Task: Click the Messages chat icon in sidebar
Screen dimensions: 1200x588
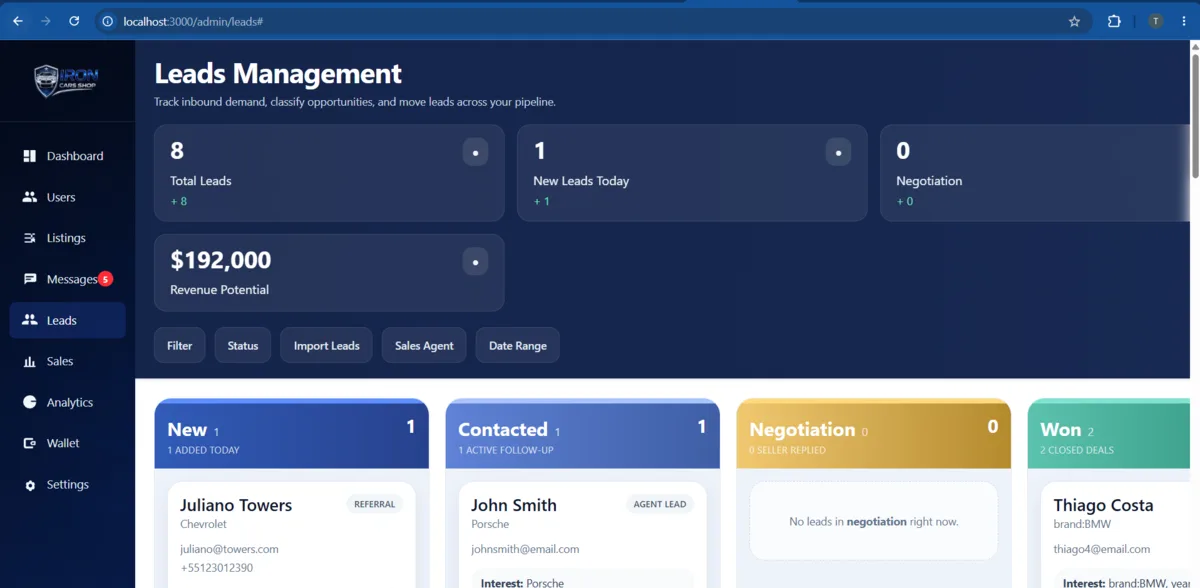Action: 30,279
